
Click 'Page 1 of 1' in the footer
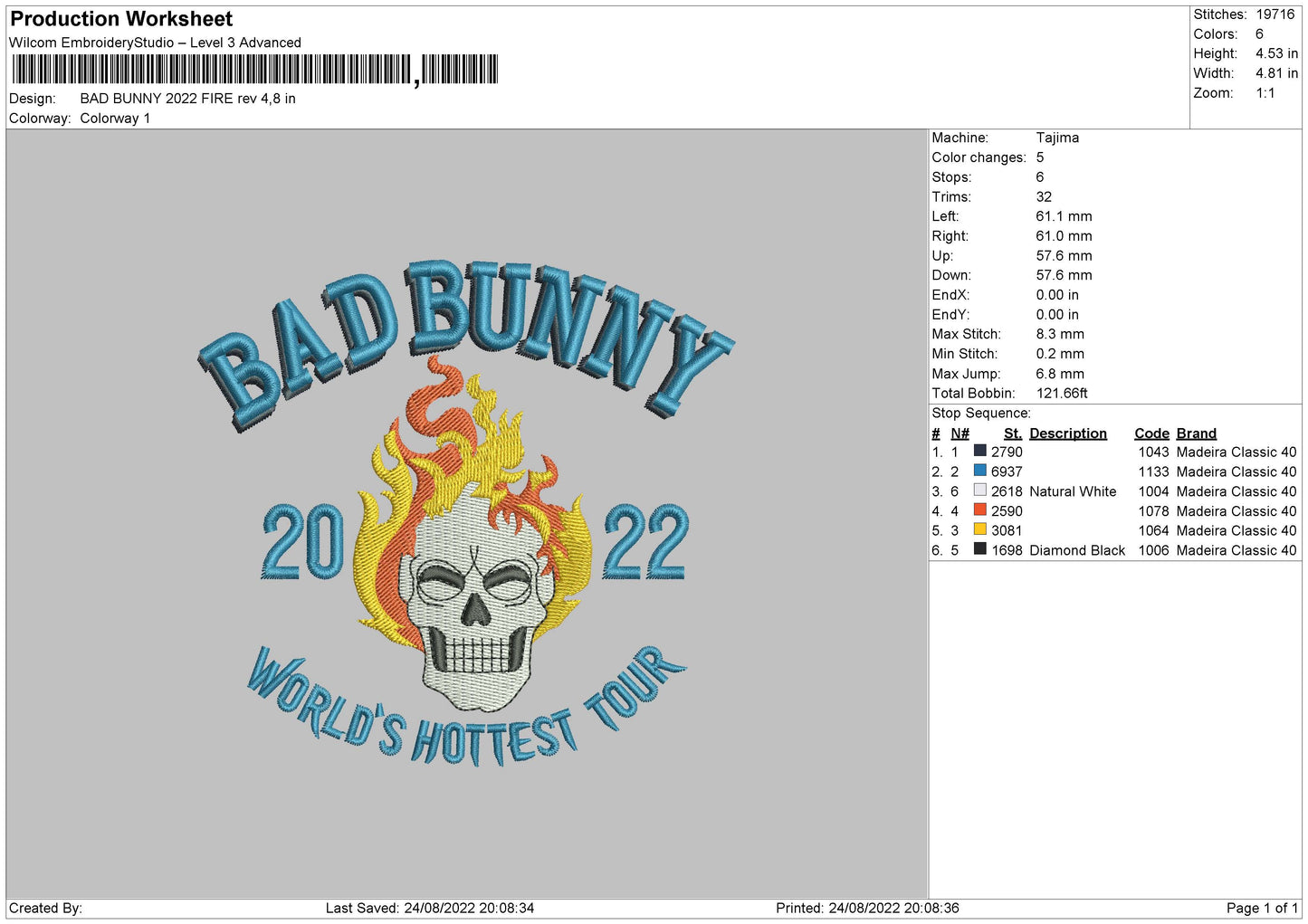click(1262, 908)
